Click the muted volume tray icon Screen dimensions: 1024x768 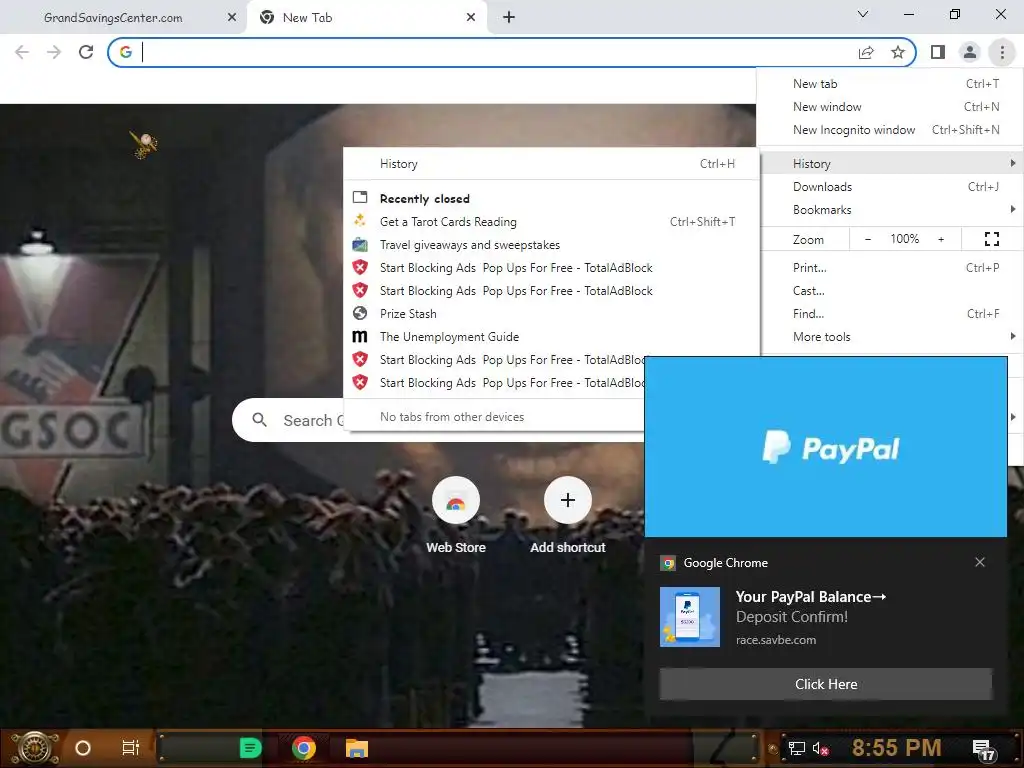click(x=821, y=748)
